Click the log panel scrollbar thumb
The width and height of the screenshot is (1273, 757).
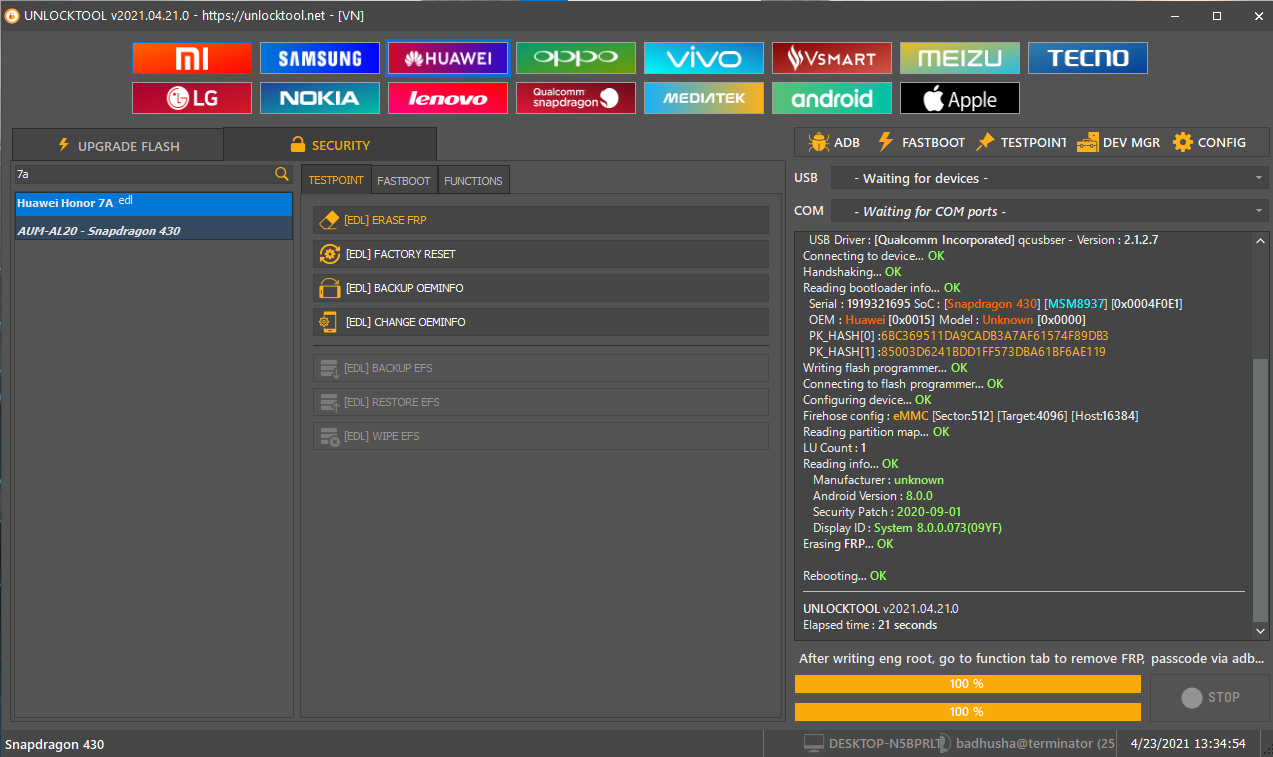1260,490
